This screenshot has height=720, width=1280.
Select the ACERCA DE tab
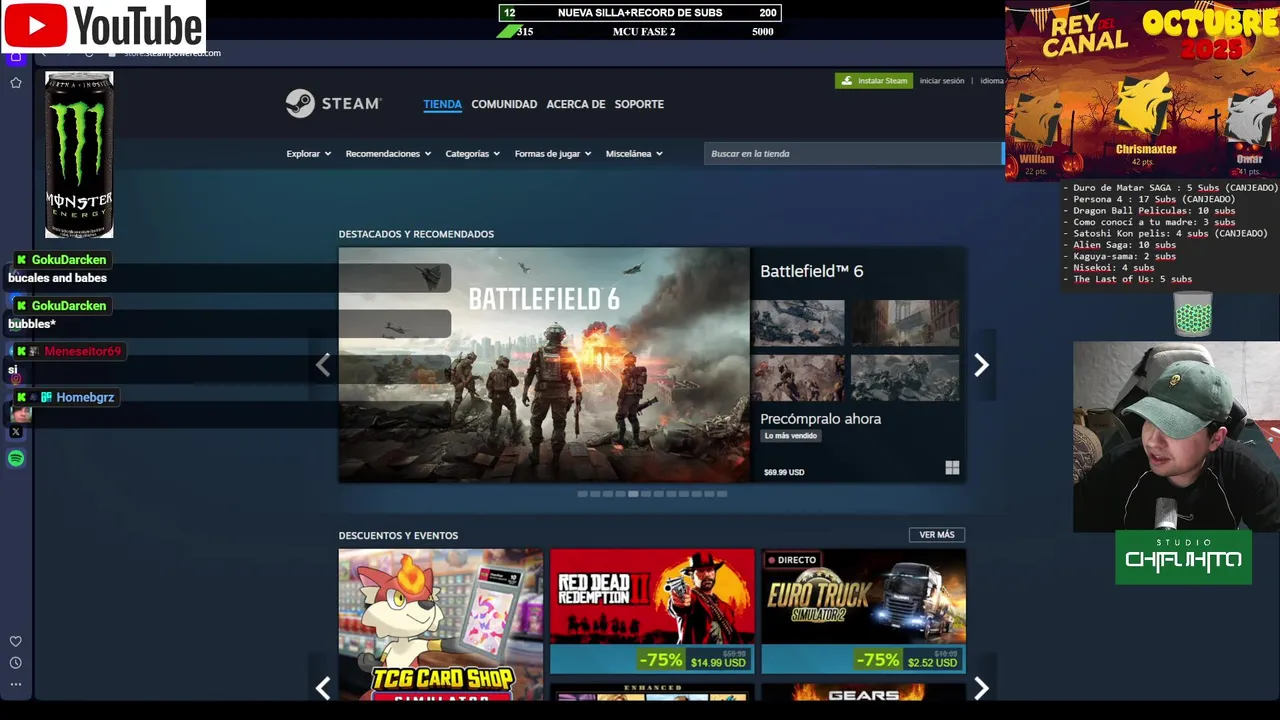click(x=576, y=104)
